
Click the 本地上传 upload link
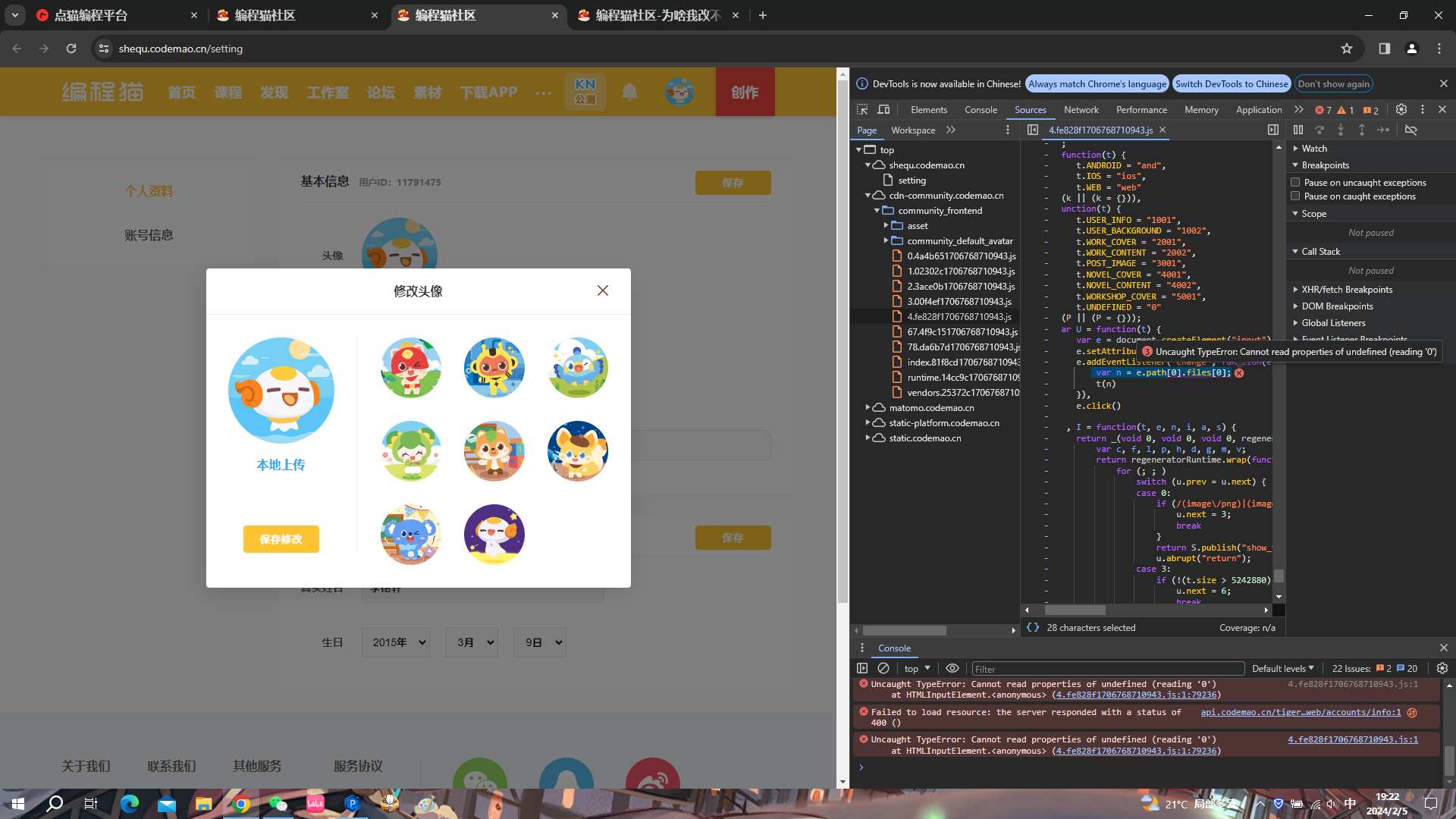(281, 465)
